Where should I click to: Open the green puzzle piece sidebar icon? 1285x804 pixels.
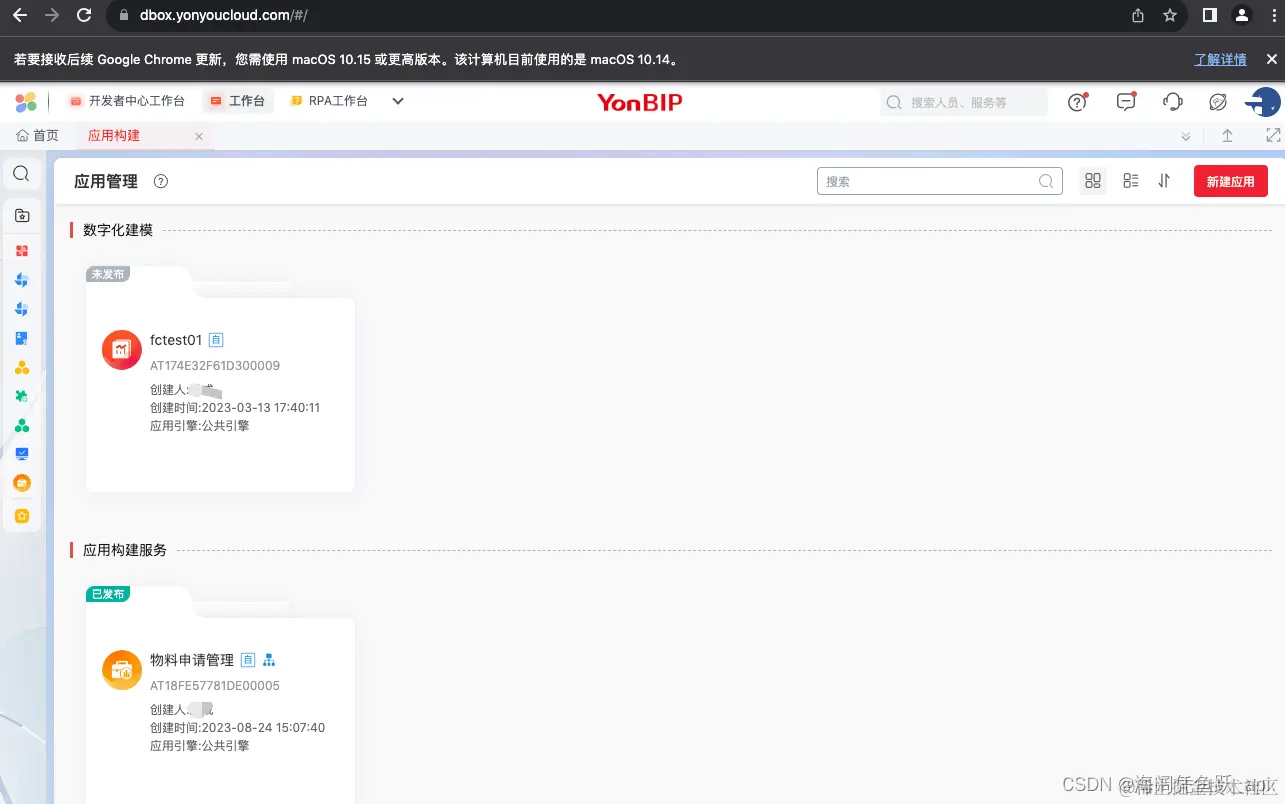22,396
